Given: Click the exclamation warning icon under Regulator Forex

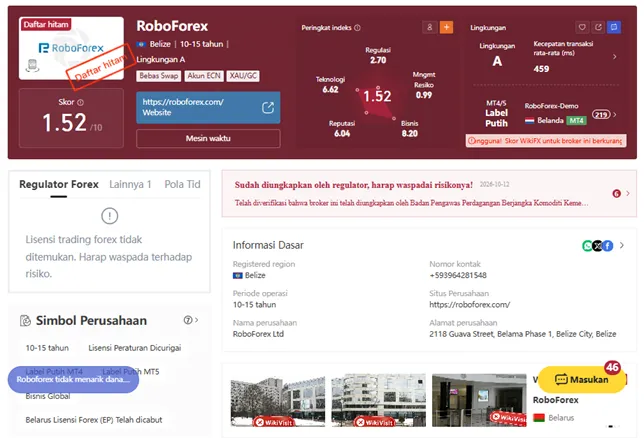Looking at the screenshot, I should [x=109, y=216].
